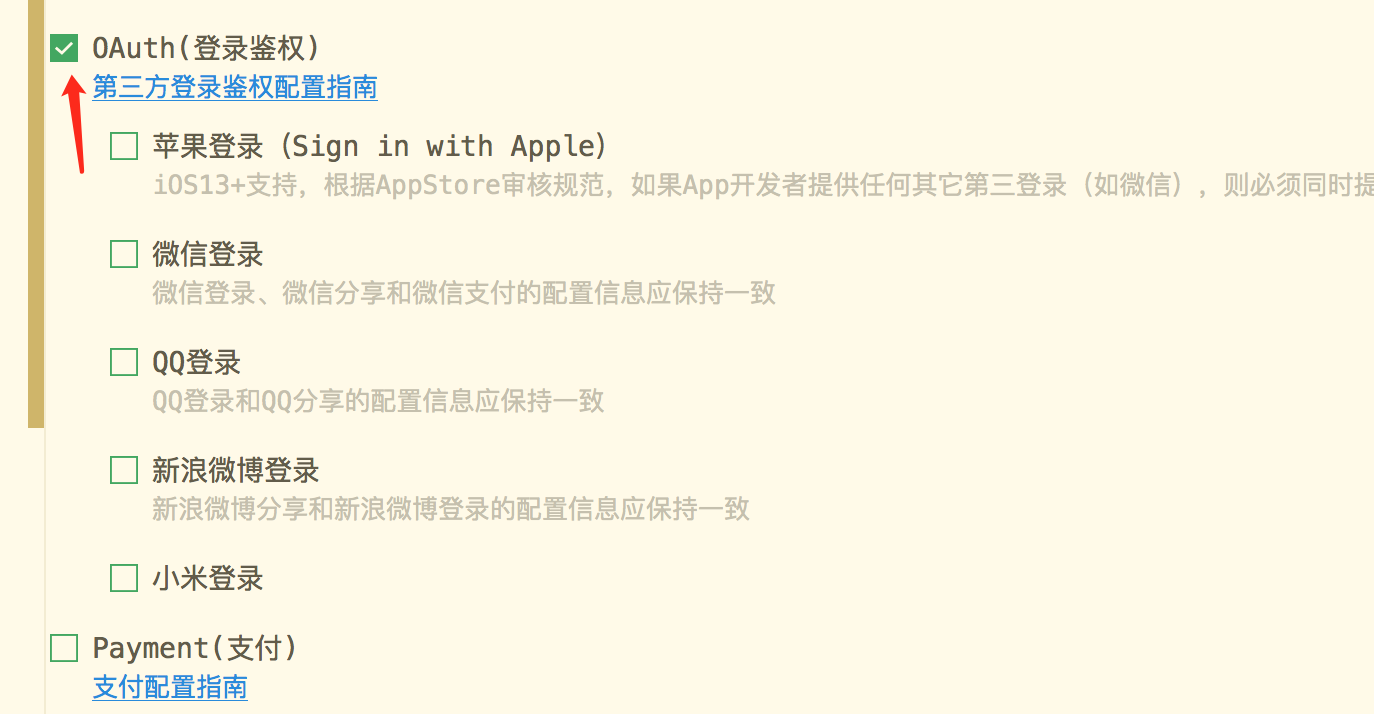Select the 小米登录 checkbox
1374x714 pixels.
click(124, 578)
